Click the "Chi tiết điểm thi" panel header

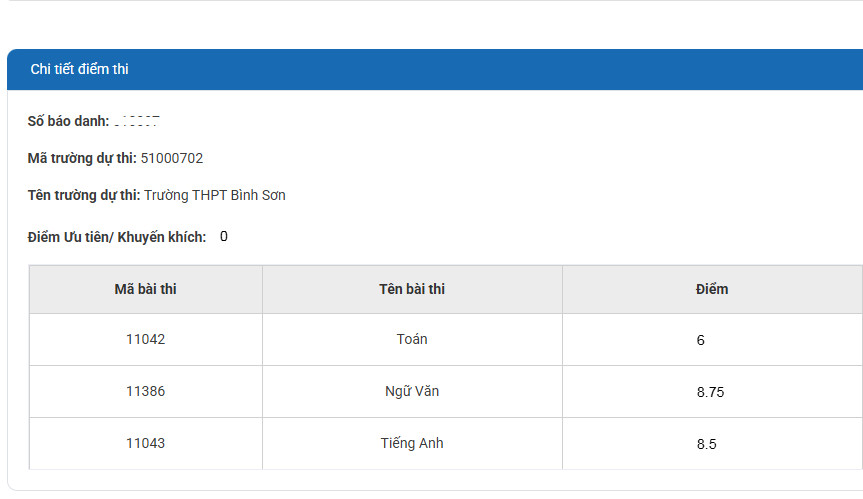coord(79,69)
